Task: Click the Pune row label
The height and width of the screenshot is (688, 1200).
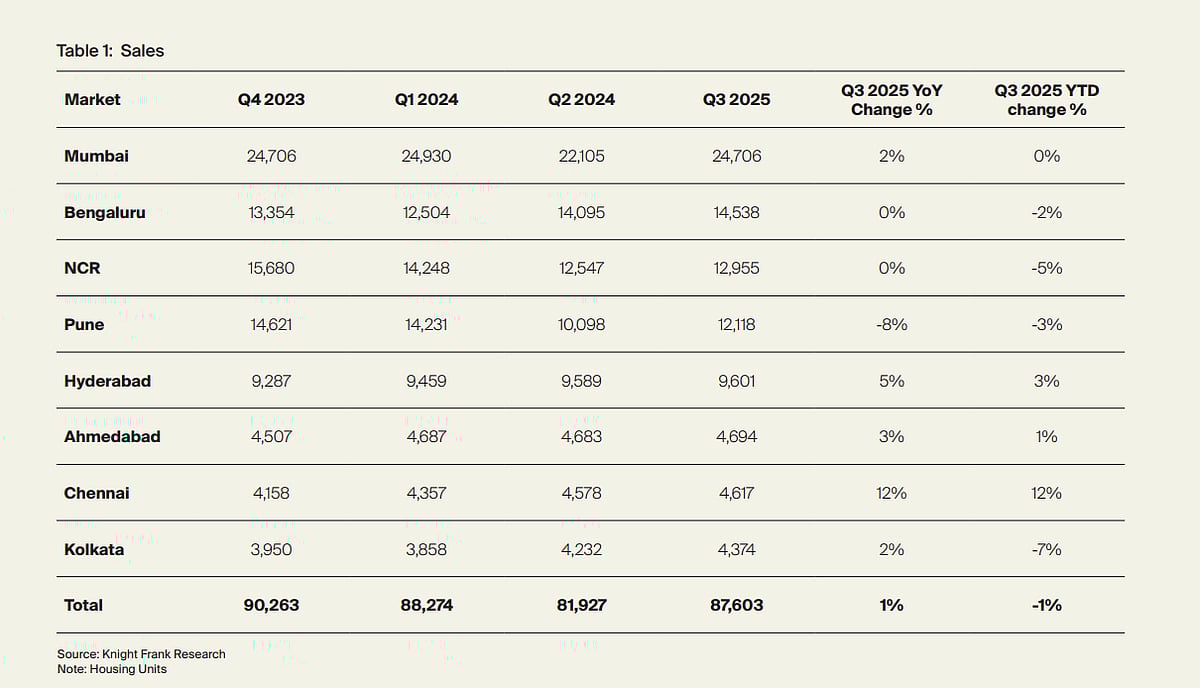Action: point(84,324)
